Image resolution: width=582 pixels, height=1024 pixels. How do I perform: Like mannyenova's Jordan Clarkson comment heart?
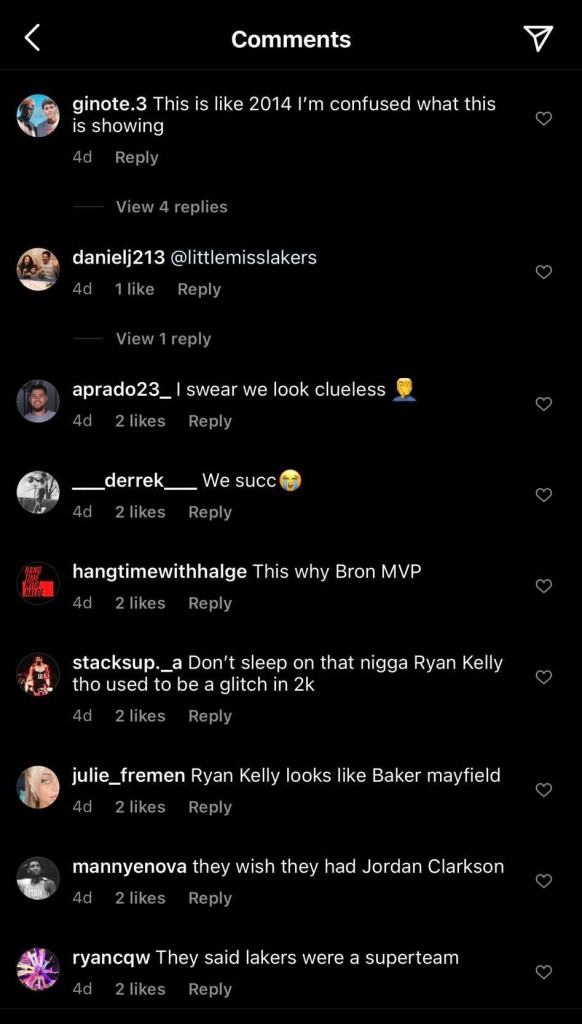coord(544,880)
